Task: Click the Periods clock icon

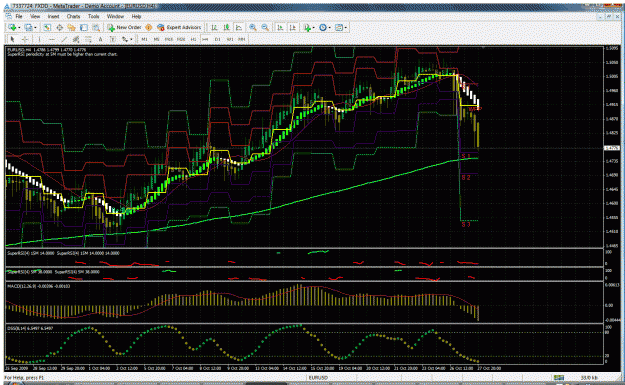Action: [323, 28]
